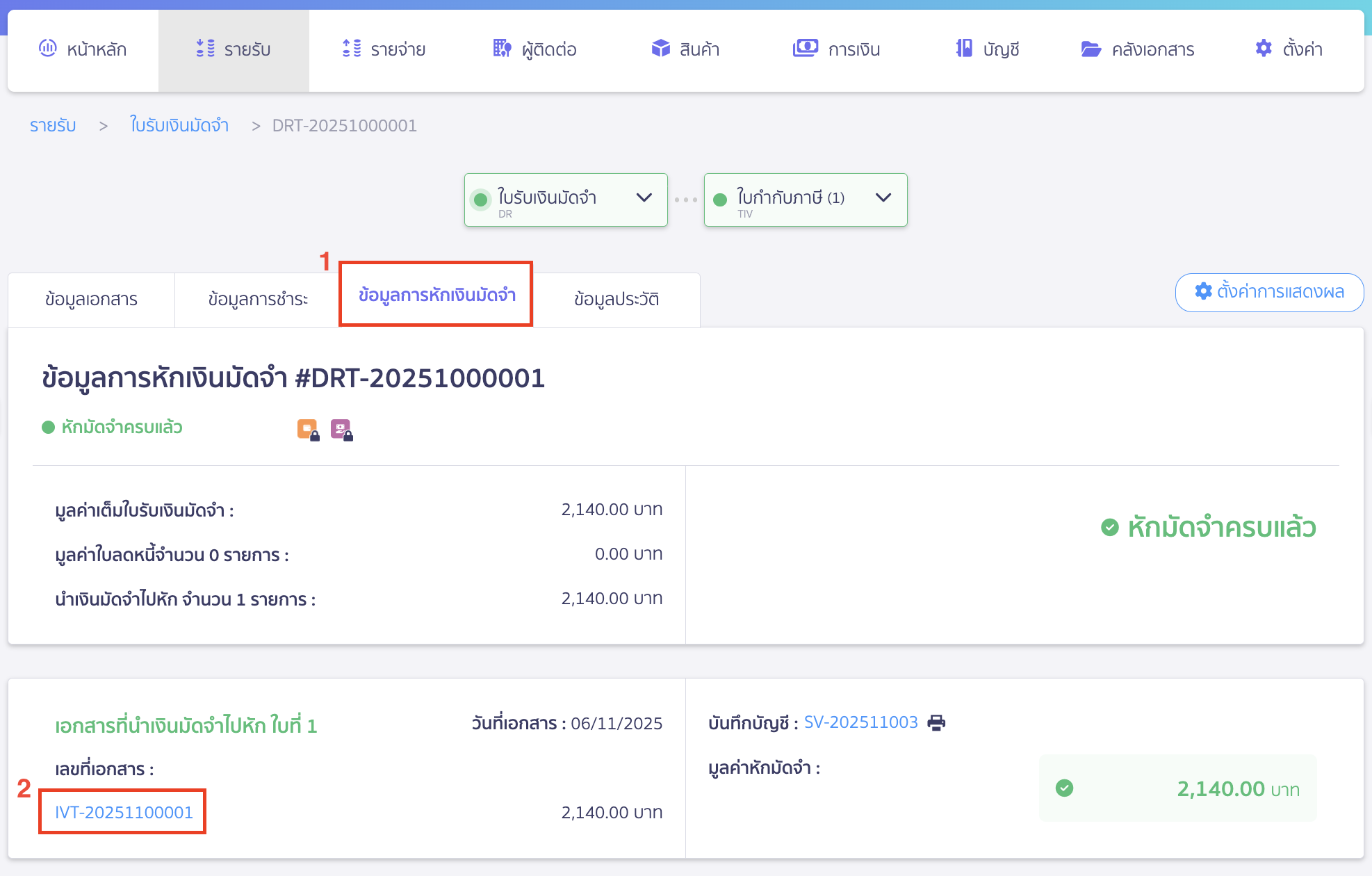Open the ตั้งค่า settings gear menu
Screen dimensions: 1372x876
coord(1289,49)
